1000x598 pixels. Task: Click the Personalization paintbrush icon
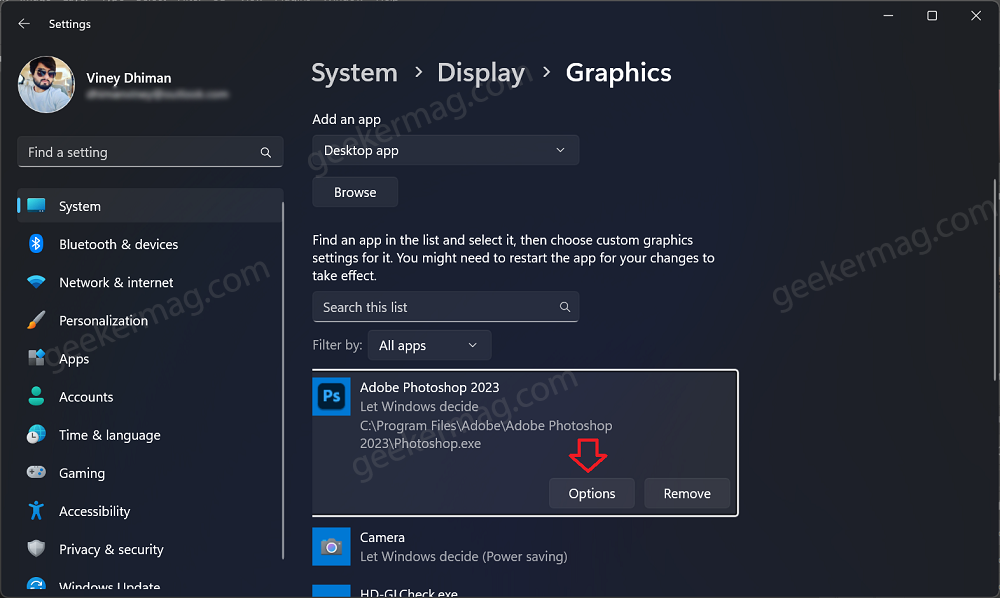click(36, 320)
